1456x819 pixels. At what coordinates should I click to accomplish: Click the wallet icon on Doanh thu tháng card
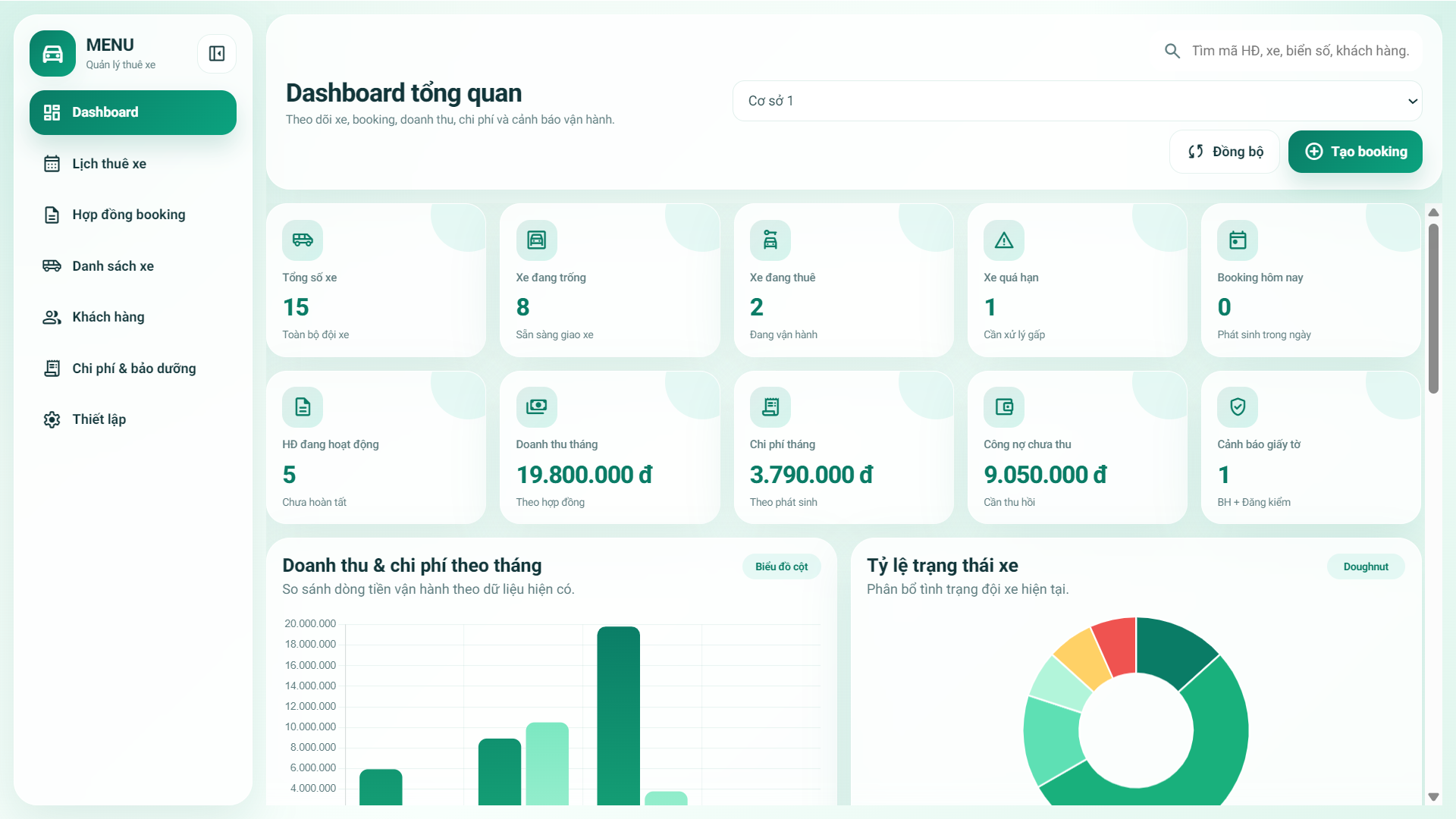[536, 406]
